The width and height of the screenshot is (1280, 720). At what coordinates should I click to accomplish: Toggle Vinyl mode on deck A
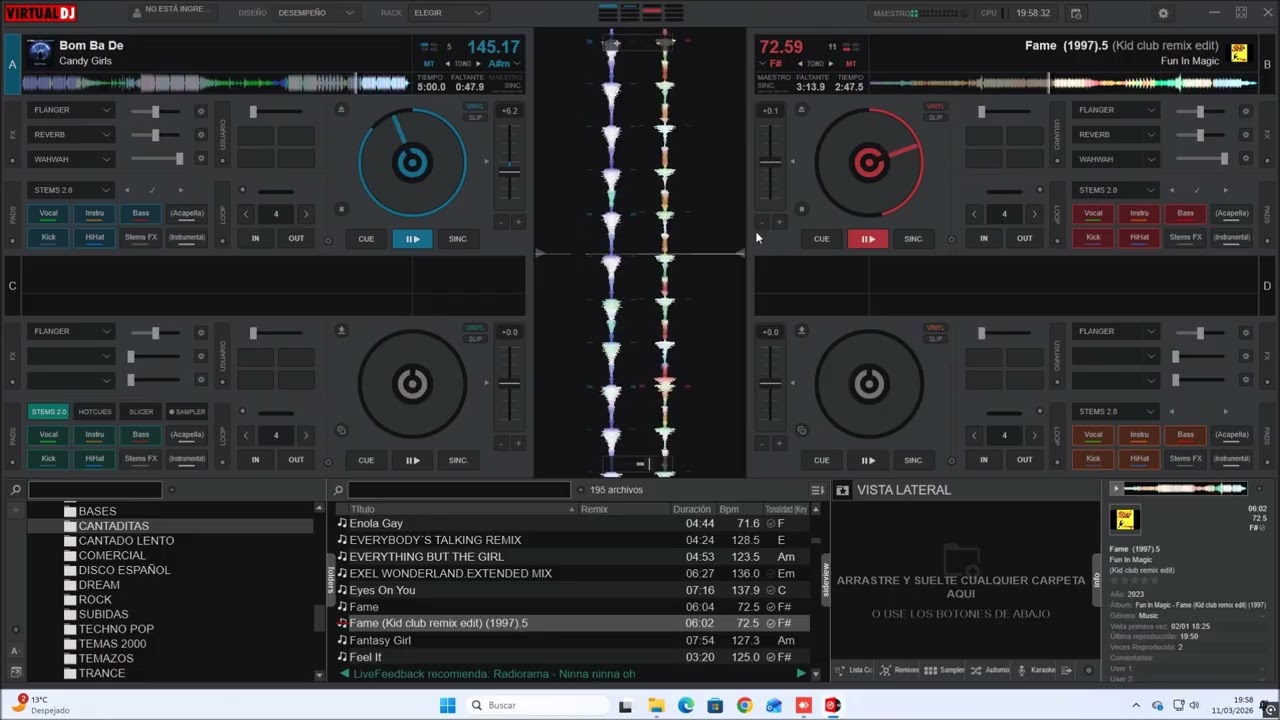475,106
